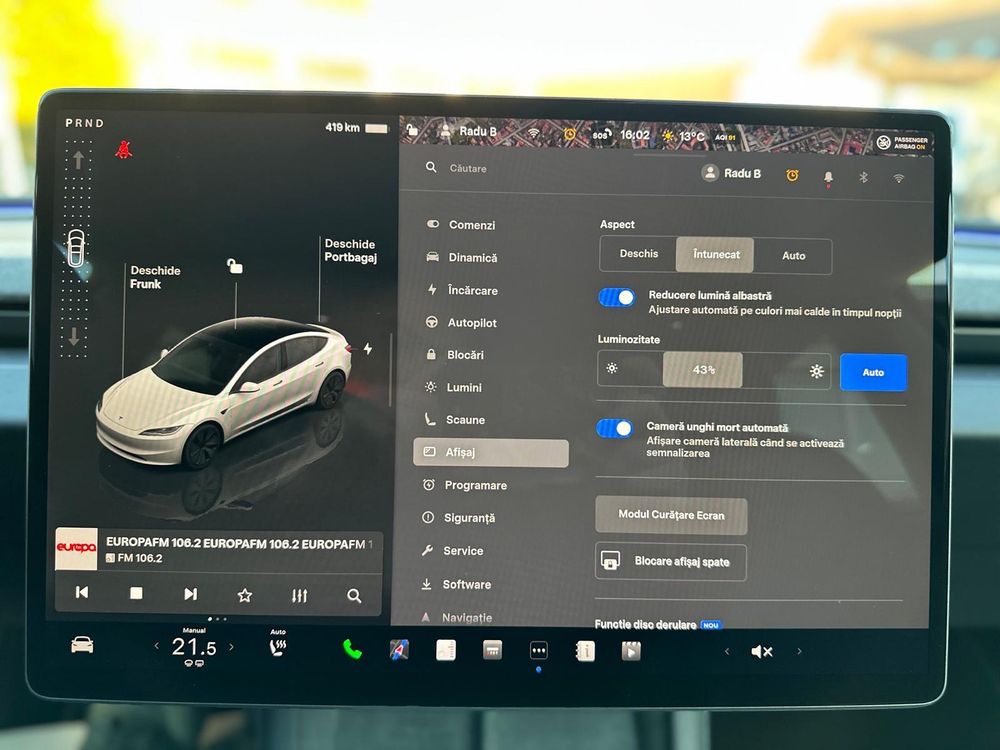Open the Comenzi settings section
This screenshot has height=750, width=1000.
460,224
